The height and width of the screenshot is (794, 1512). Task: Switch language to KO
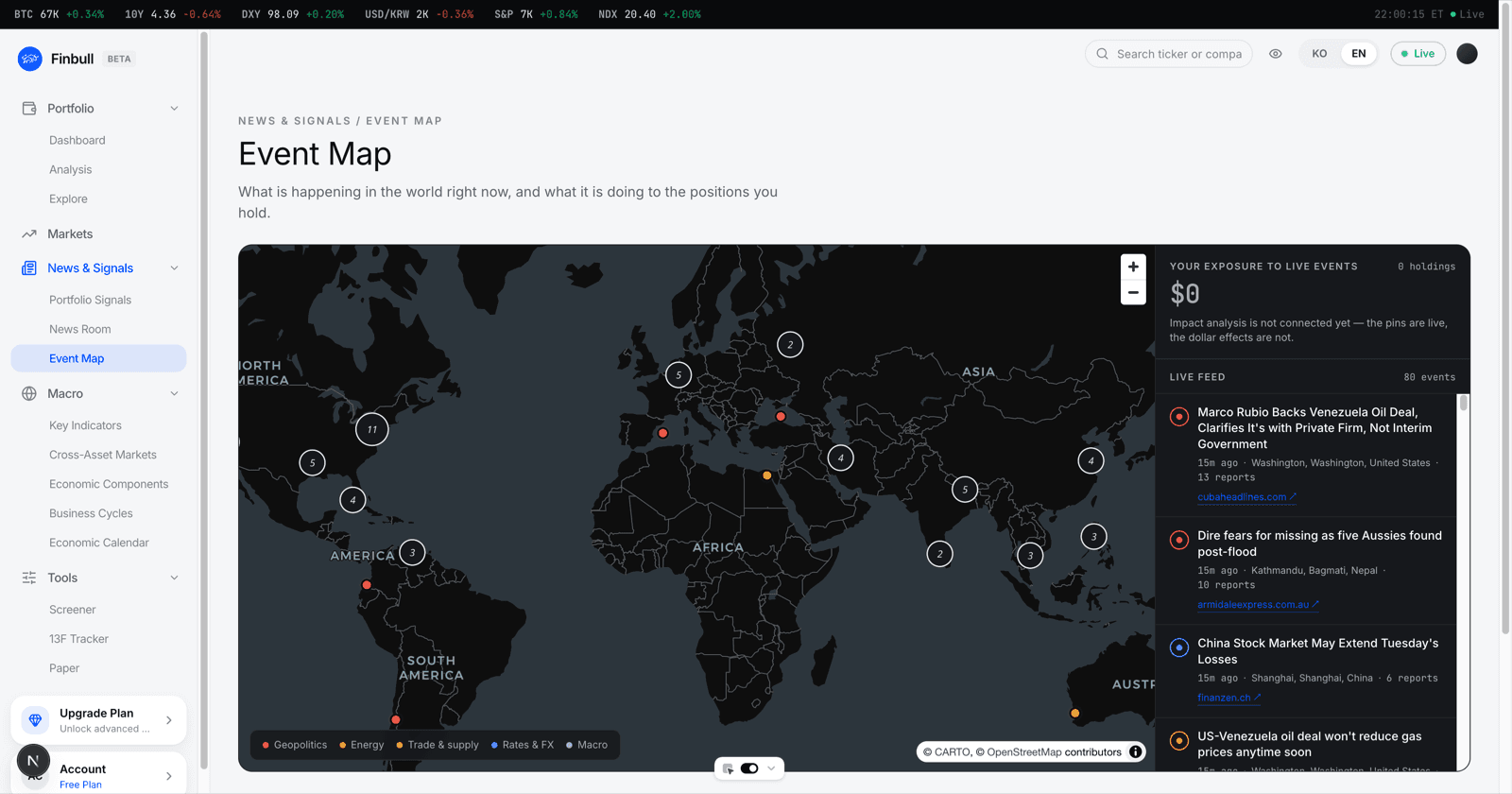[x=1319, y=54]
